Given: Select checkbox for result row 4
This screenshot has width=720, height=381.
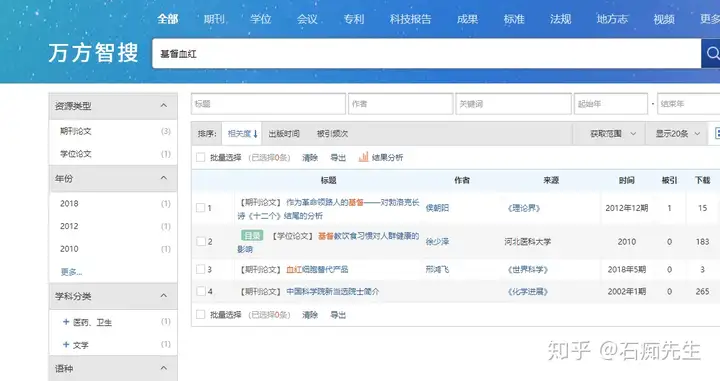Looking at the screenshot, I should tap(201, 291).
